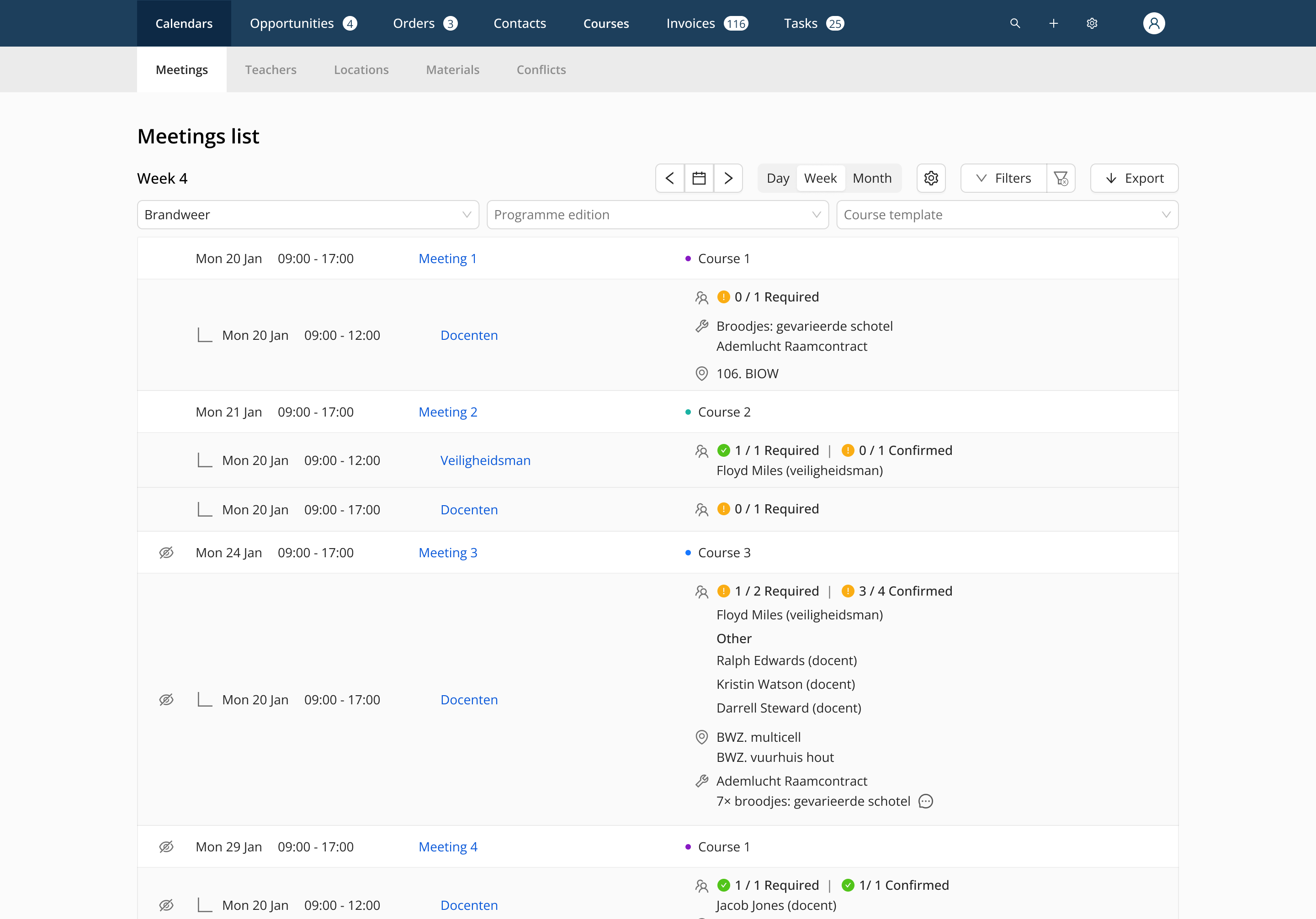Image resolution: width=1316 pixels, height=919 pixels.
Task: Toggle hidden eye icon on Meeting 3 row
Action: tap(166, 552)
